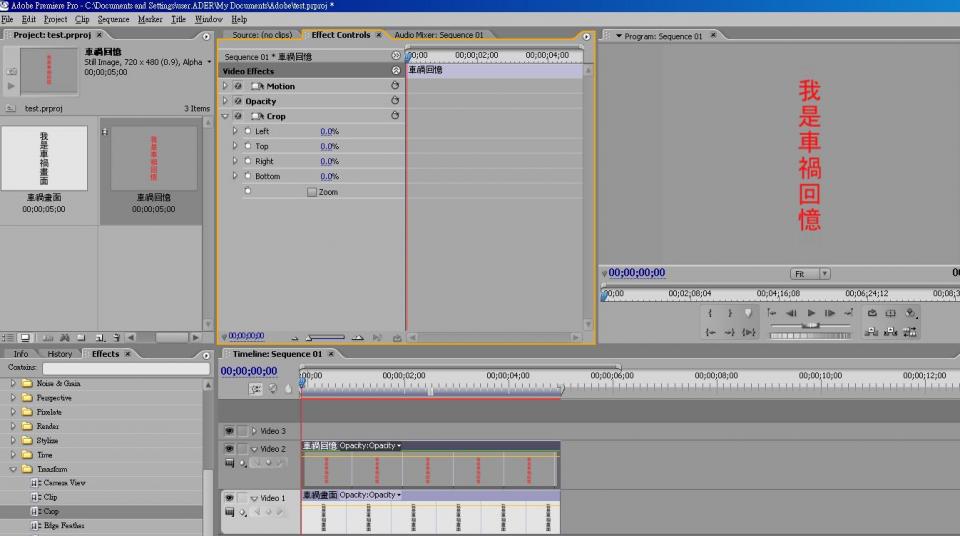The height and width of the screenshot is (536, 960).
Task: Reset the Crop effect
Action: click(395, 116)
